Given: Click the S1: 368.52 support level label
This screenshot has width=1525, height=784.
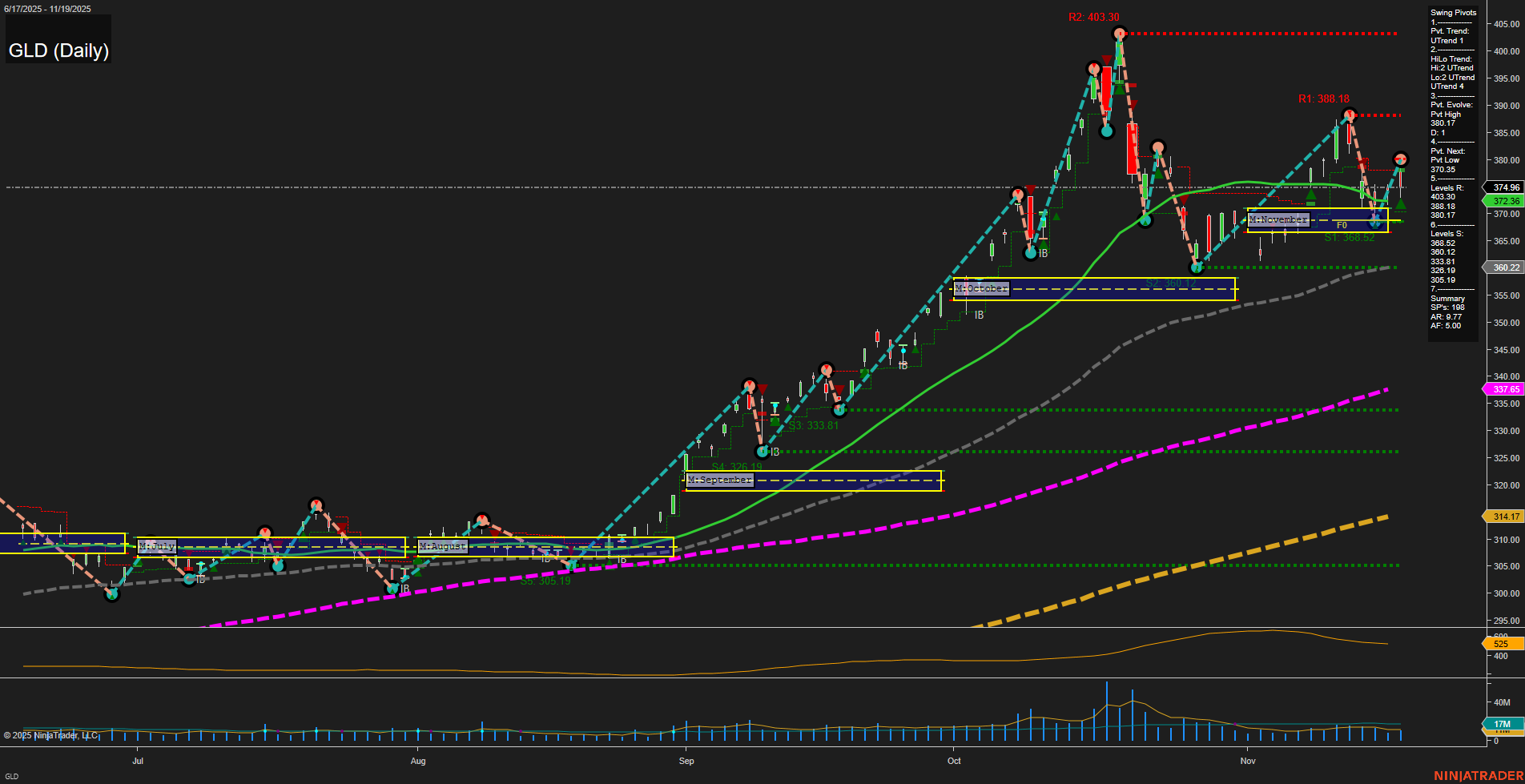Looking at the screenshot, I should 1348,236.
